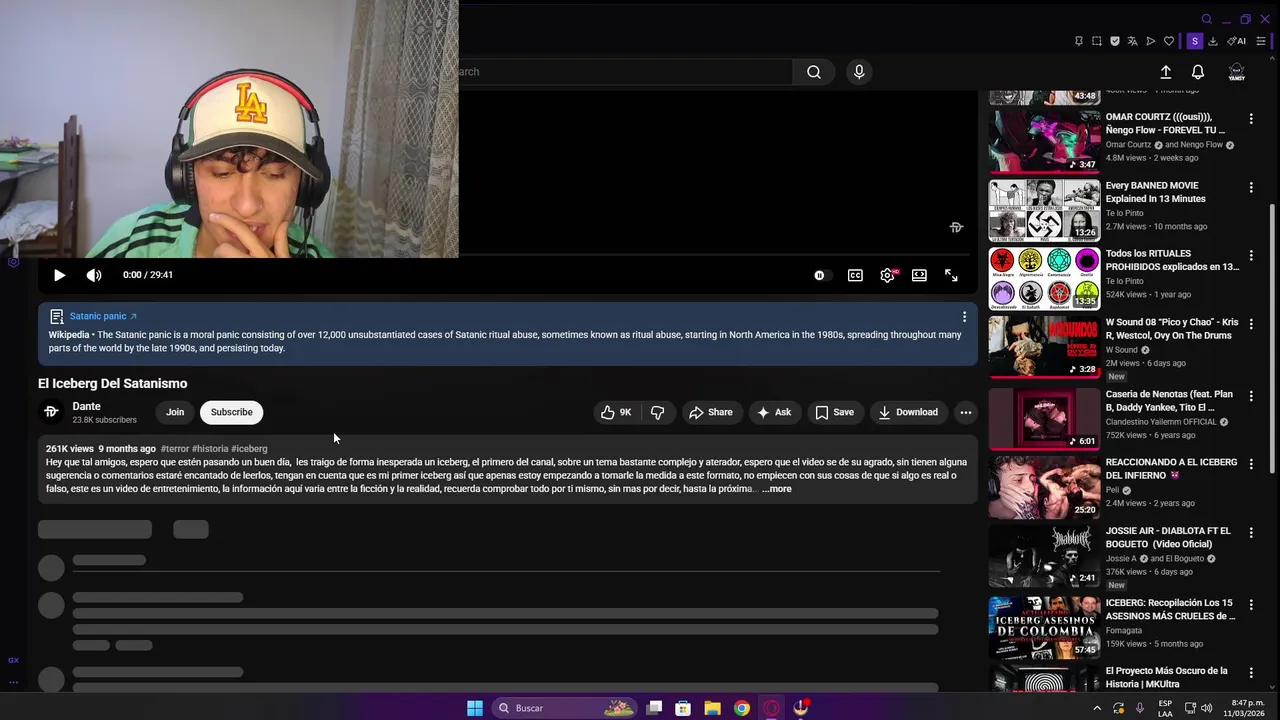This screenshot has height=720, width=1280.
Task: Open options for JOSSIE AIR DIABLOTA video
Action: coord(1251,533)
